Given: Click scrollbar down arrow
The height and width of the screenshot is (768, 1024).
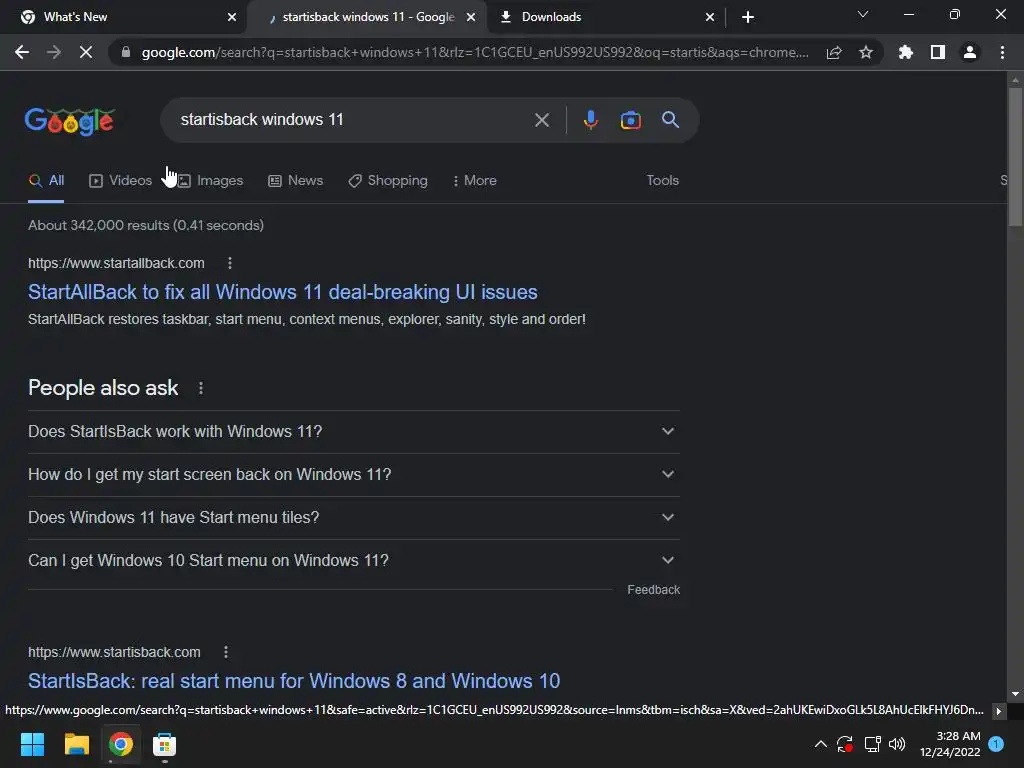Looking at the screenshot, I should pos(1015,694).
